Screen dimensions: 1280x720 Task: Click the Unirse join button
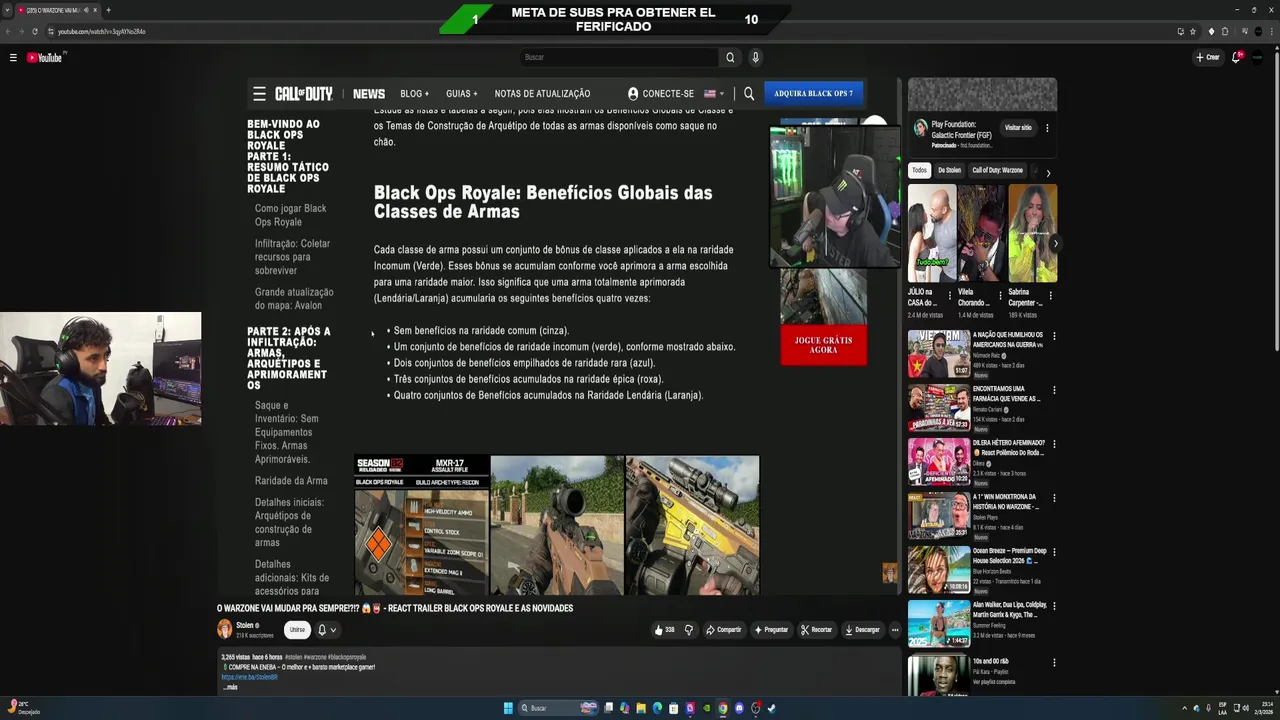(297, 630)
